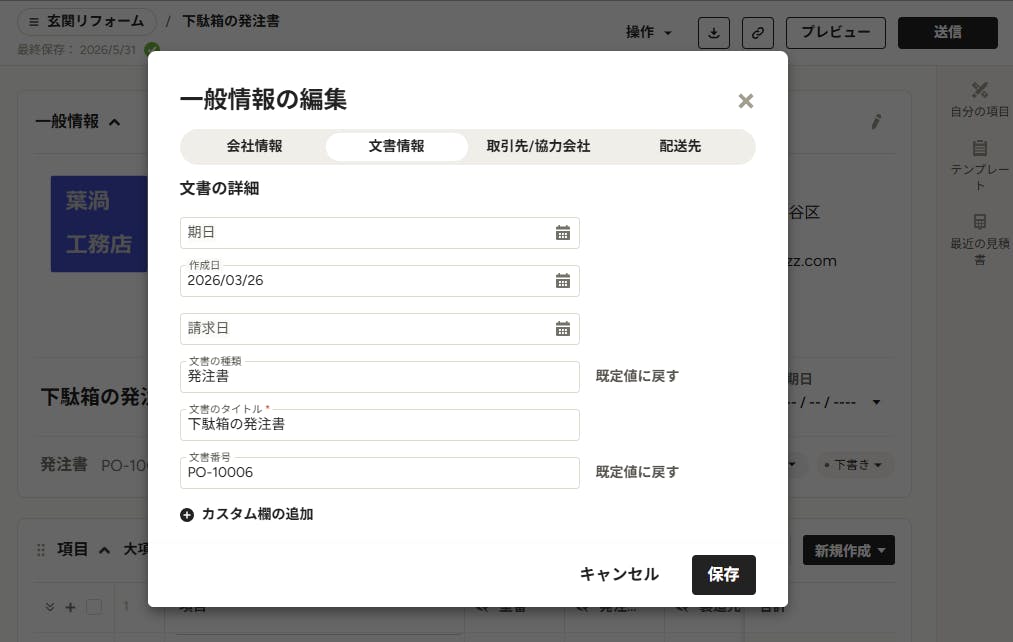Collapse the 一般情報 section
This screenshot has width=1013, height=642.
[x=115, y=122]
